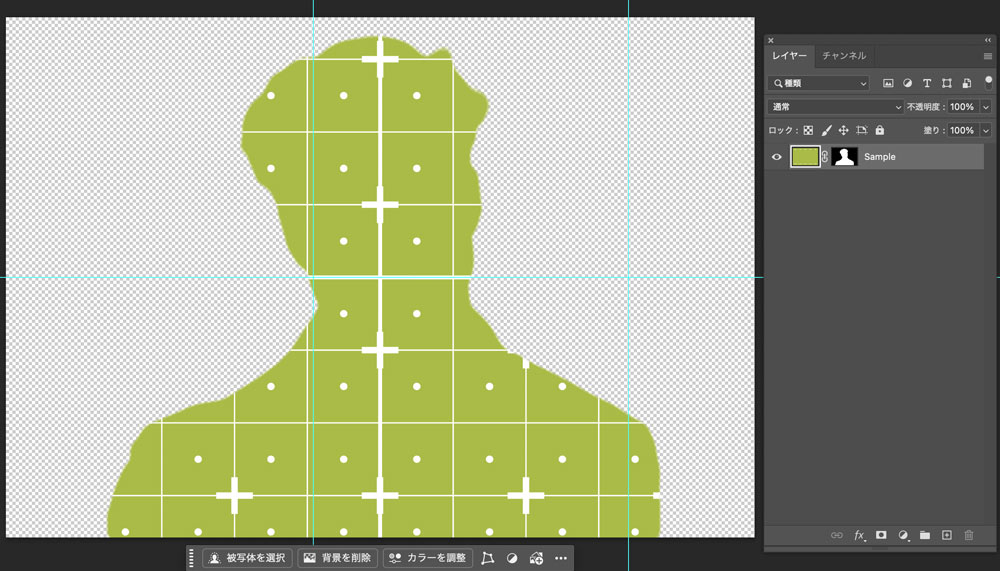Toggle the link between layer and mask
This screenshot has height=571, width=1000.
(x=825, y=157)
